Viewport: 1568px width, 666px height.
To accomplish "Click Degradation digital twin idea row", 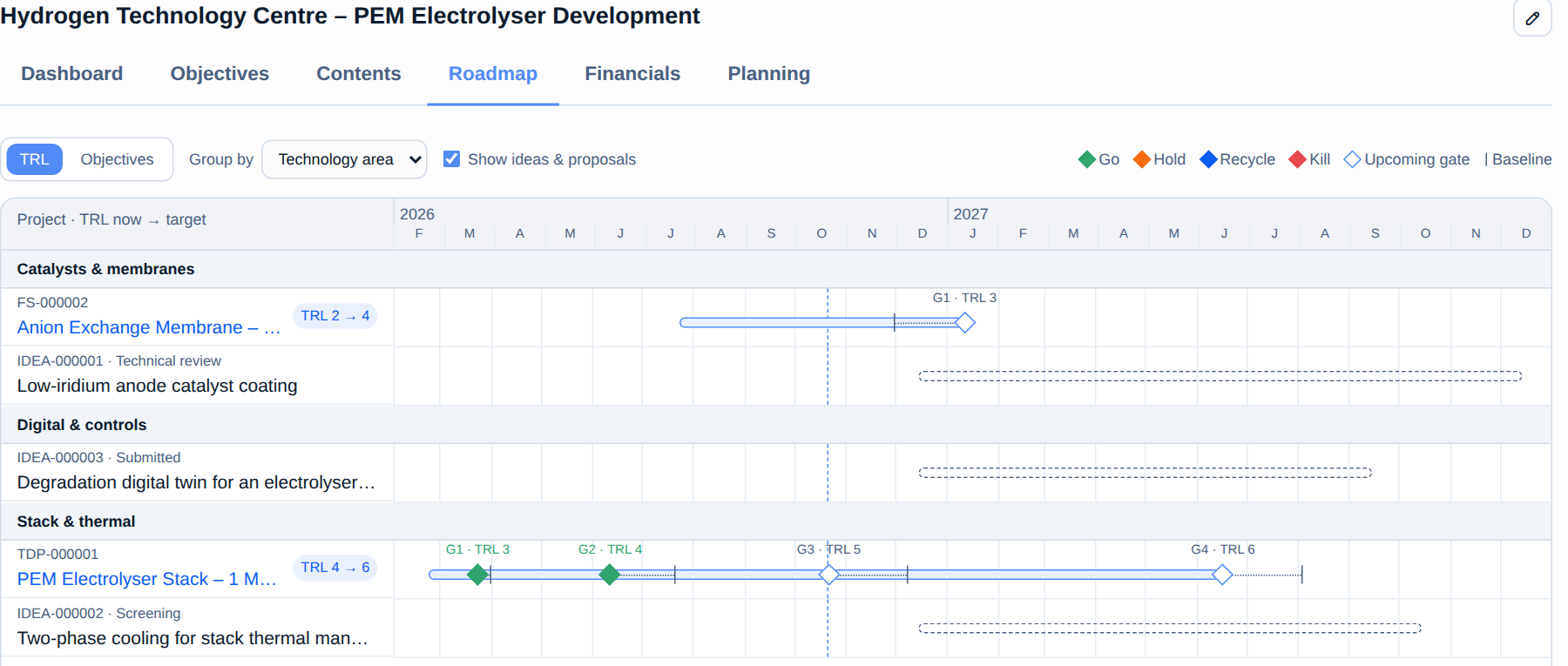I will 196,482.
